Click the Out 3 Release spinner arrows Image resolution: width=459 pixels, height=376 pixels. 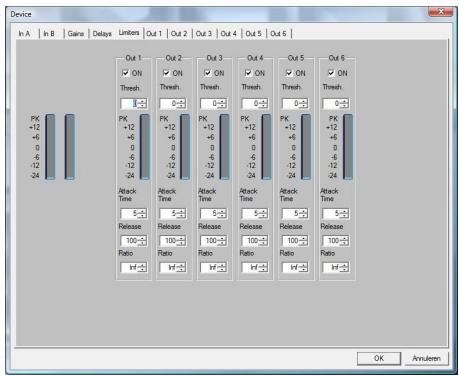222,240
